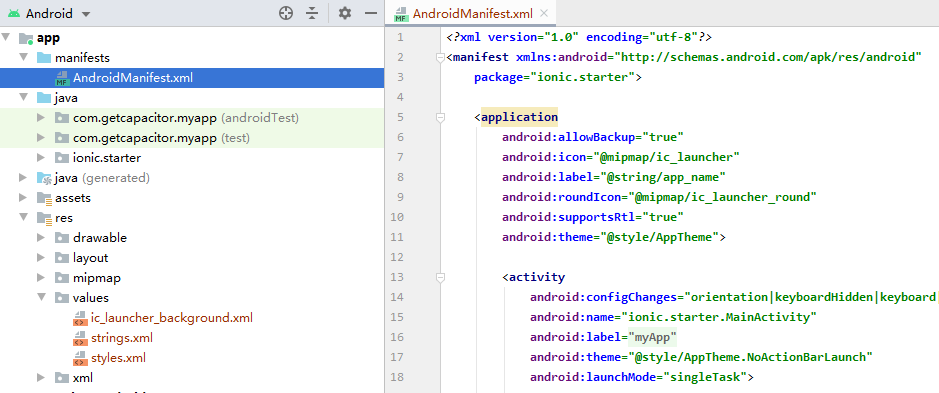The height and width of the screenshot is (393, 939).
Task: Click the manifests folder icon
Action: click(44, 58)
